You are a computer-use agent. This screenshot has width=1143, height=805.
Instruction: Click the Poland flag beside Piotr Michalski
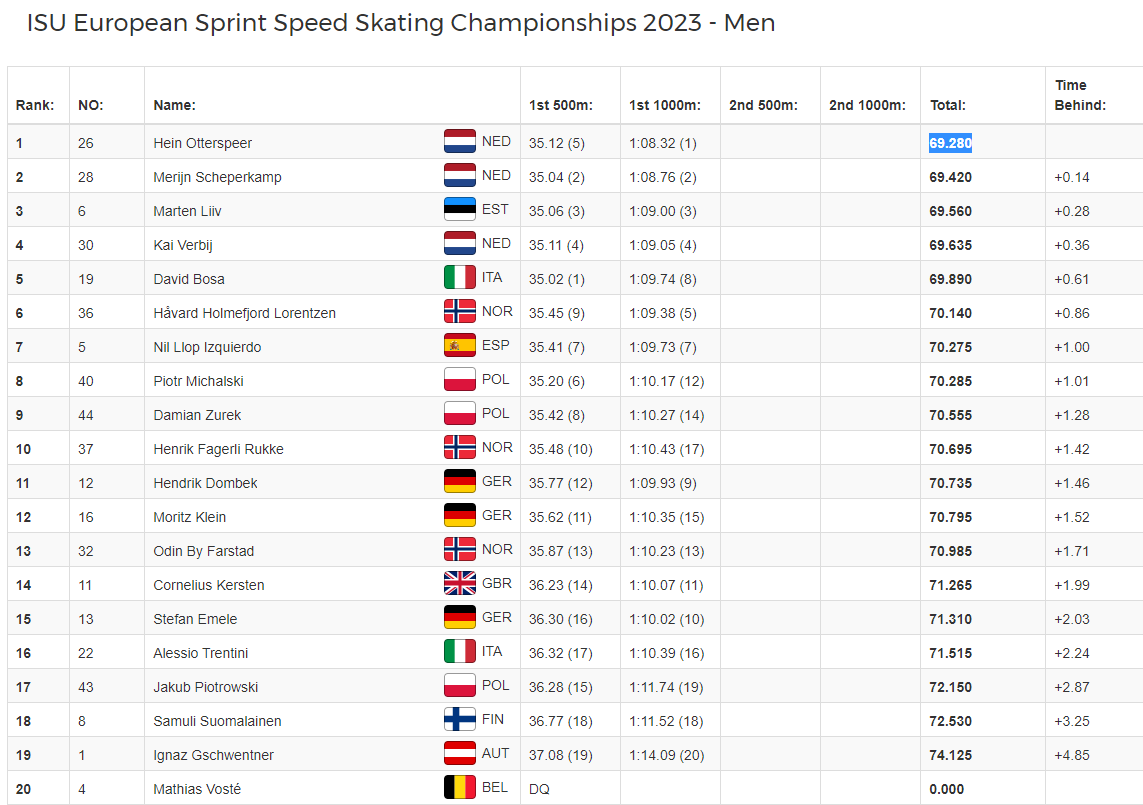460,380
